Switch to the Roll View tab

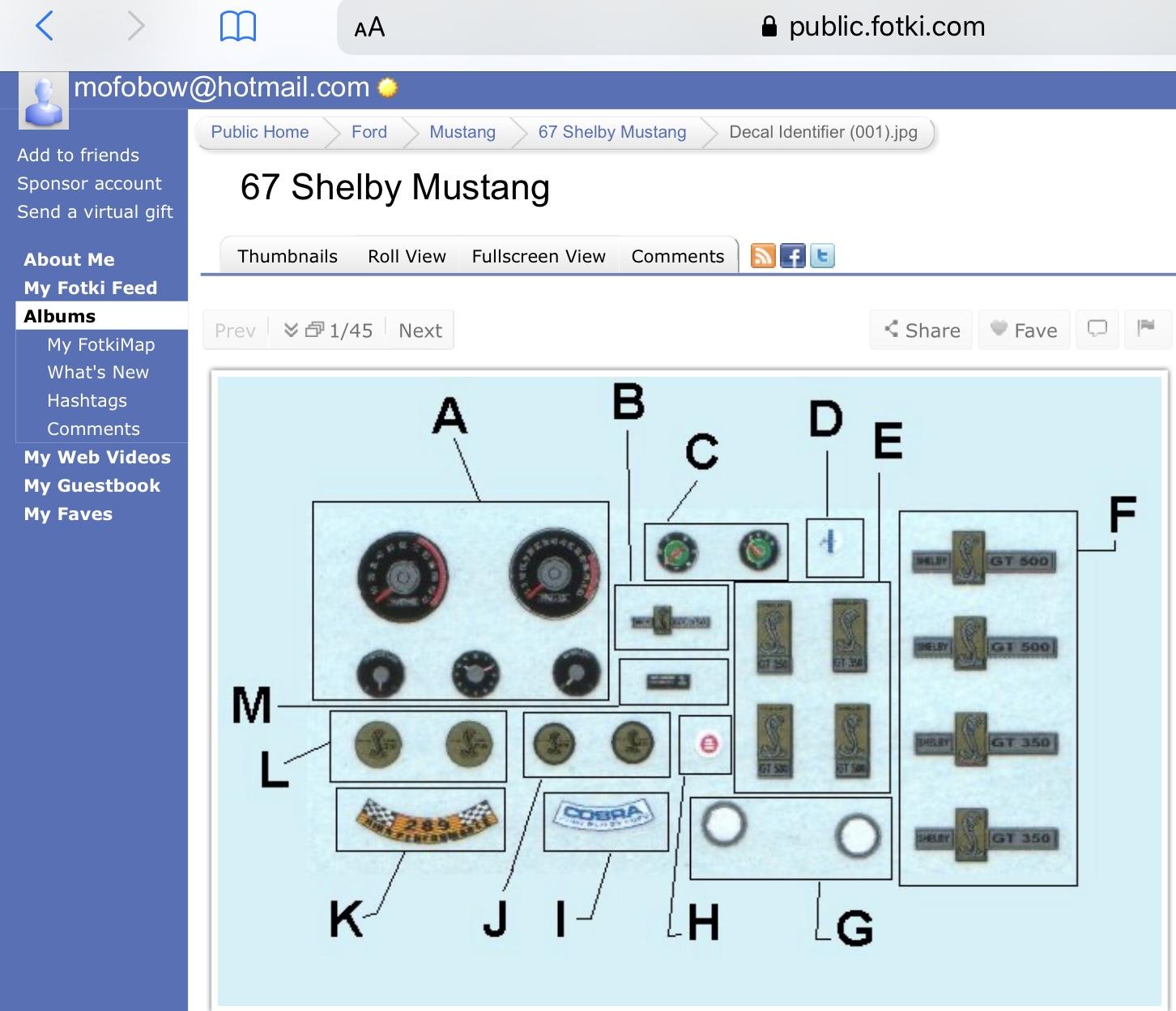point(407,256)
